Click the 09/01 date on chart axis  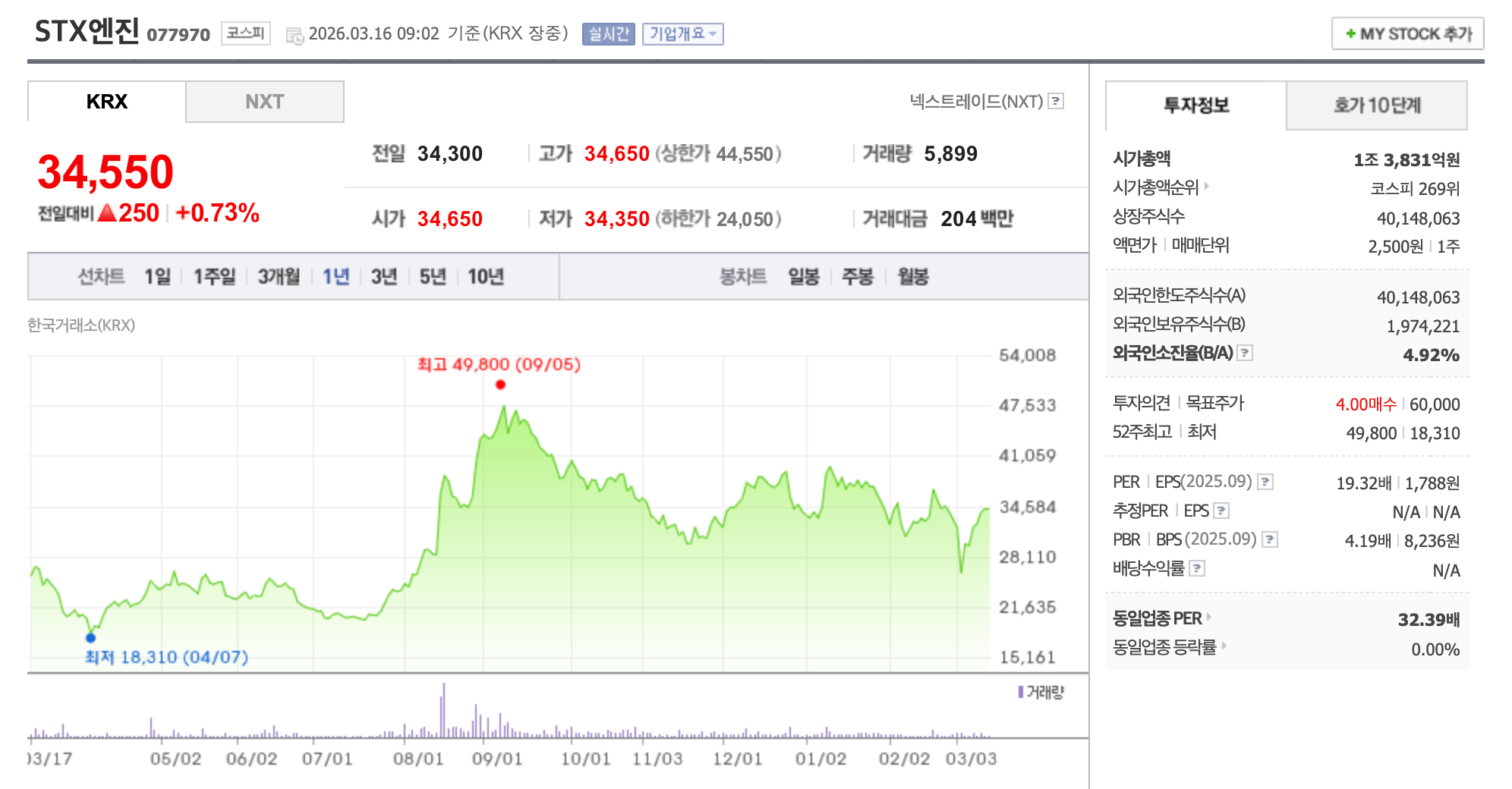[497, 759]
